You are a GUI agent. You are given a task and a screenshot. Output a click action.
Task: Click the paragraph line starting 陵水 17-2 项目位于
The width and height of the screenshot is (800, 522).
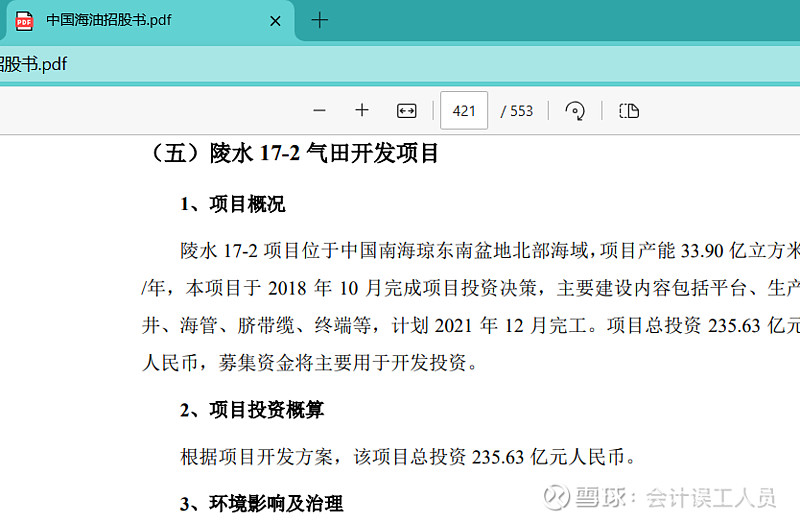(x=490, y=251)
